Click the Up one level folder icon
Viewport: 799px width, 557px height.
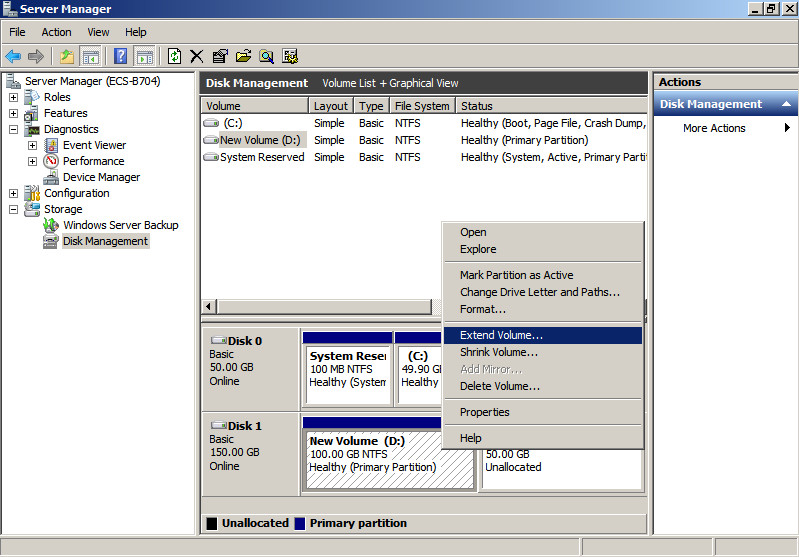click(67, 56)
